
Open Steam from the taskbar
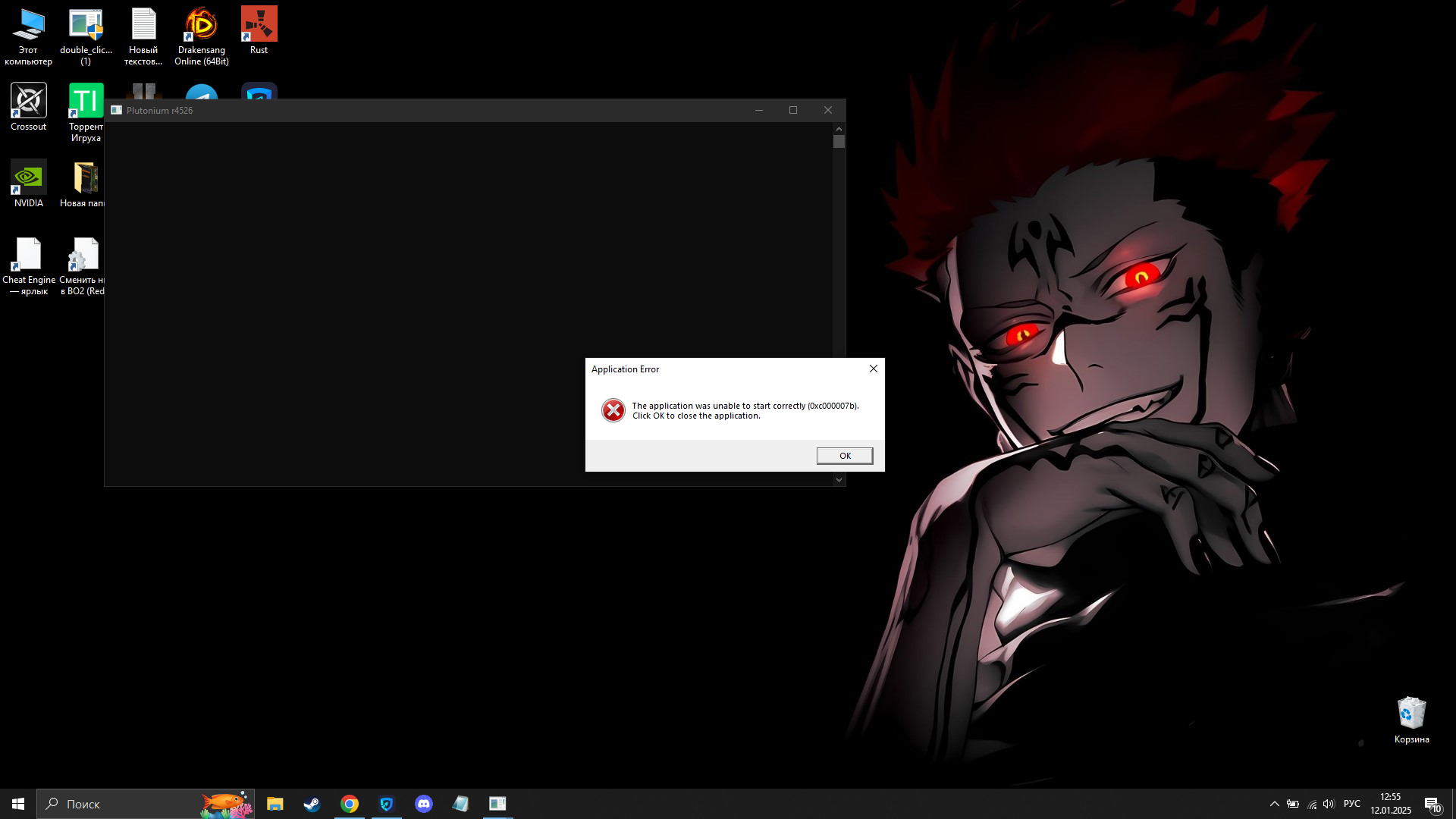[x=312, y=804]
